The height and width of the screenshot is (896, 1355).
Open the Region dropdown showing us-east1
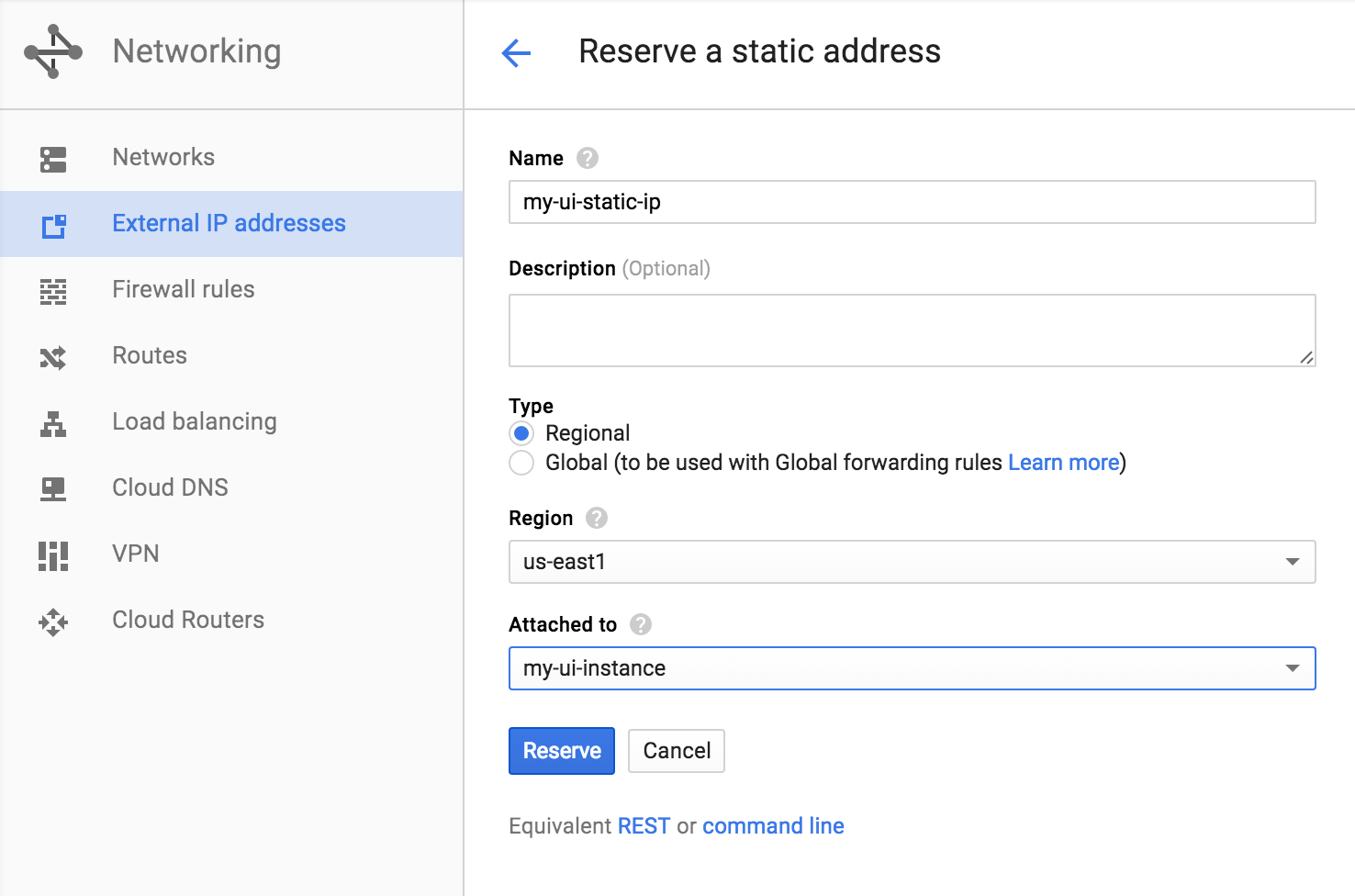pyautogui.click(x=912, y=562)
